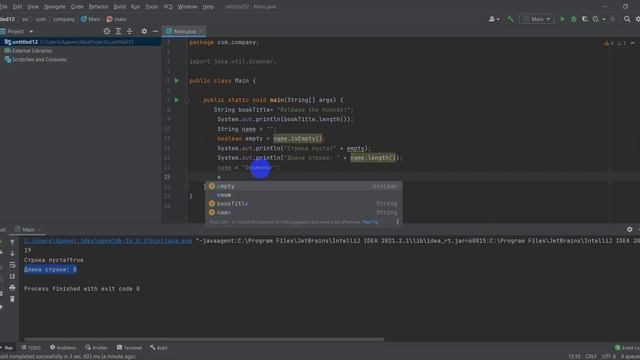Viewport: 640px width, 360px height.
Task: Expand the profiler dropdown arrow in toolbar
Action: 604,19
